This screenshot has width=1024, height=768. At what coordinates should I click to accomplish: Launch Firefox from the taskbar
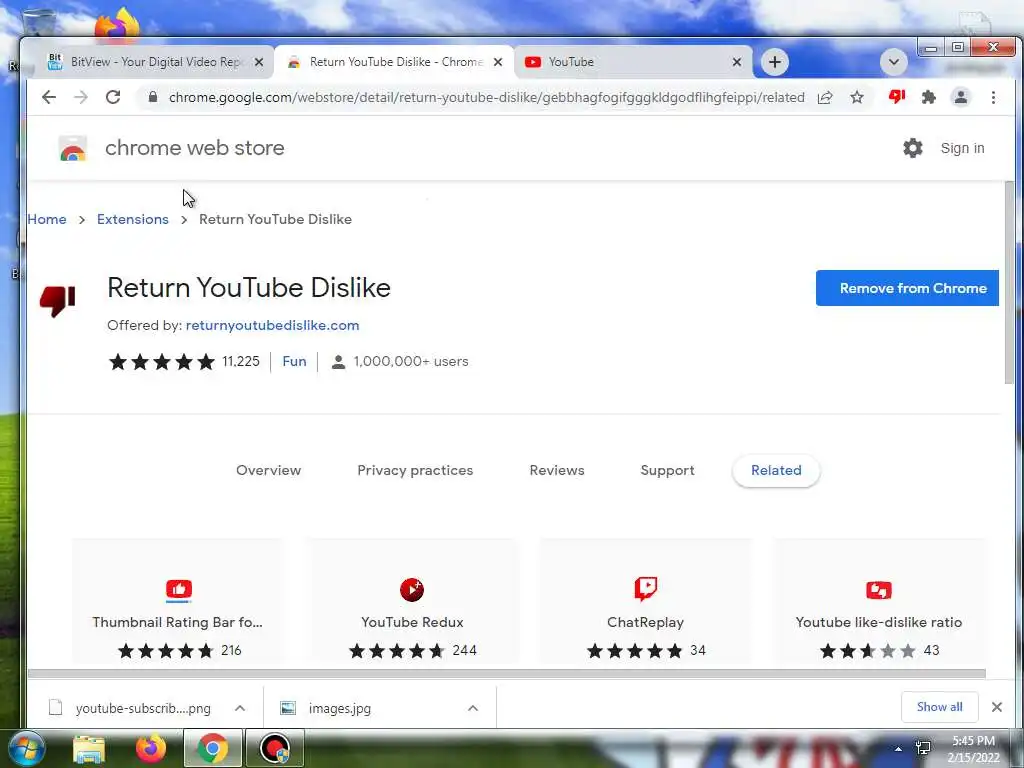pyautogui.click(x=150, y=748)
